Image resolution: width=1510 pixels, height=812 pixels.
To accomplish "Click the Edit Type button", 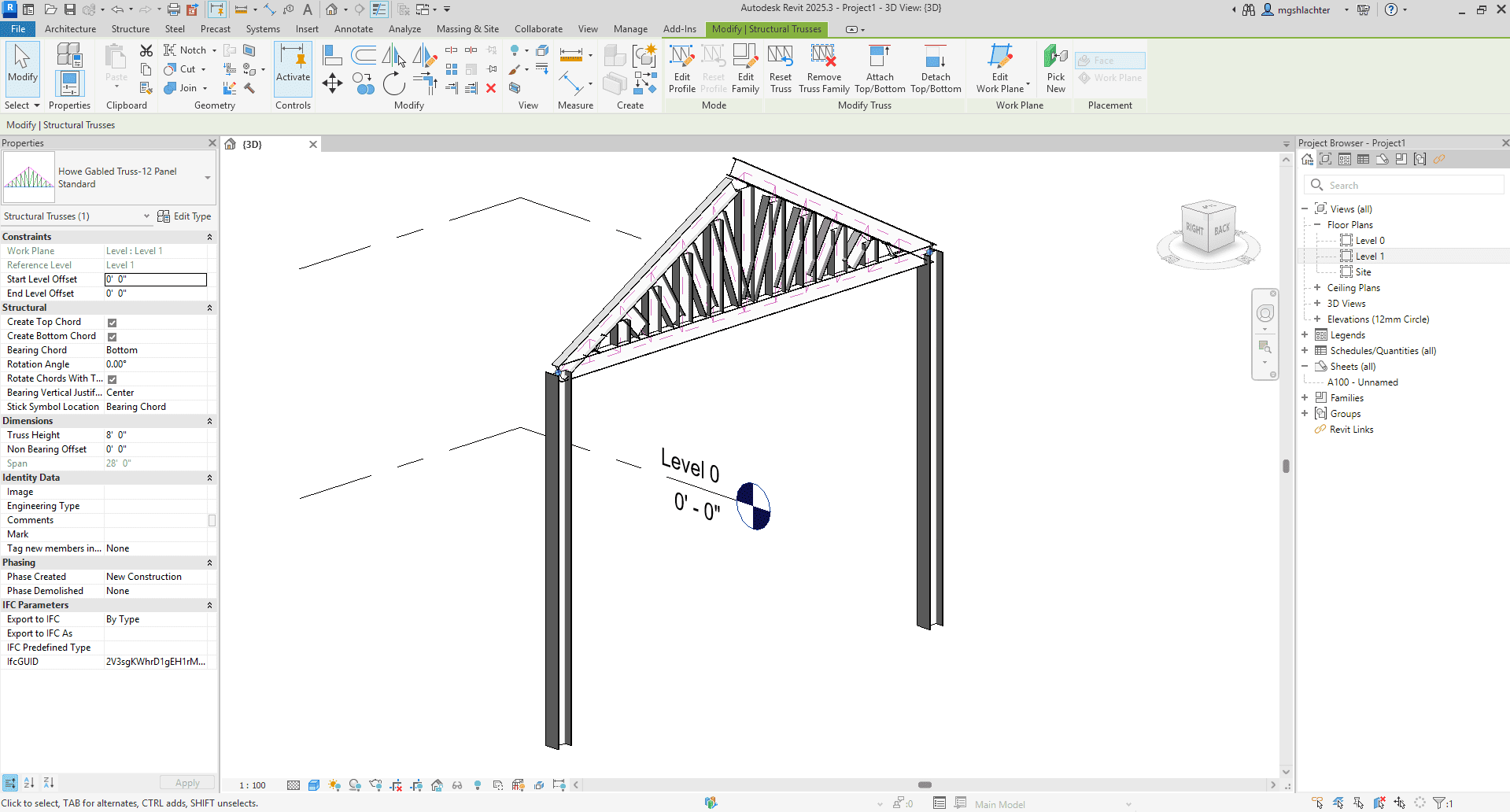I will point(184,216).
